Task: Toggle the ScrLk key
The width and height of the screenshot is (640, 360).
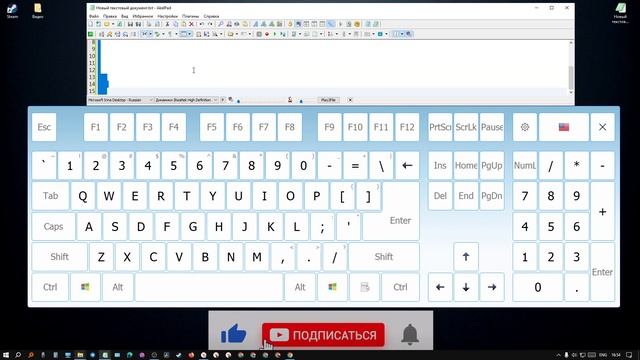Action: click(466, 127)
